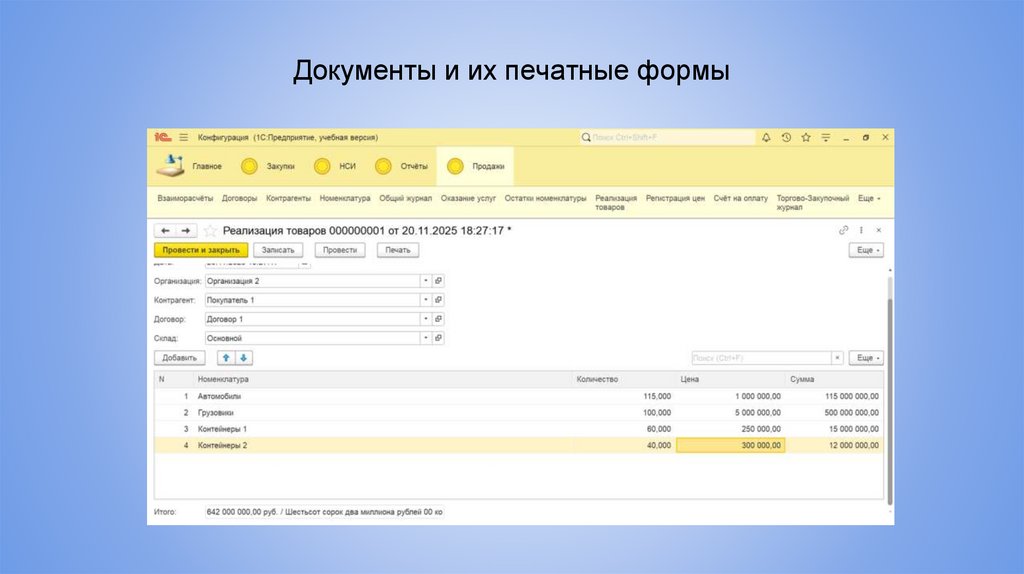Screen dimensions: 1024x574
Task: Open Общий журнал
Action: 406,198
